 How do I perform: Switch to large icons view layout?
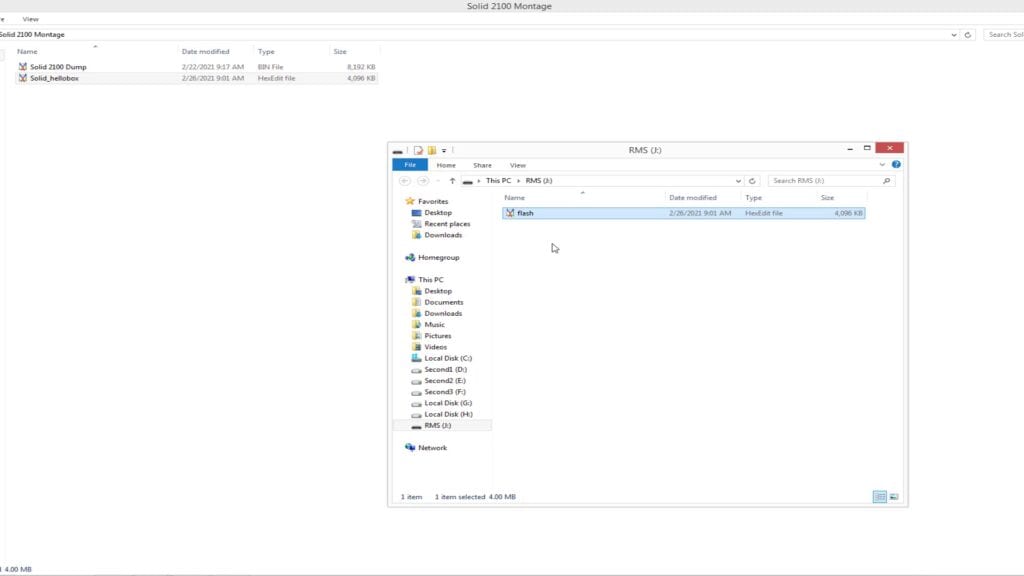pyautogui.click(x=893, y=496)
